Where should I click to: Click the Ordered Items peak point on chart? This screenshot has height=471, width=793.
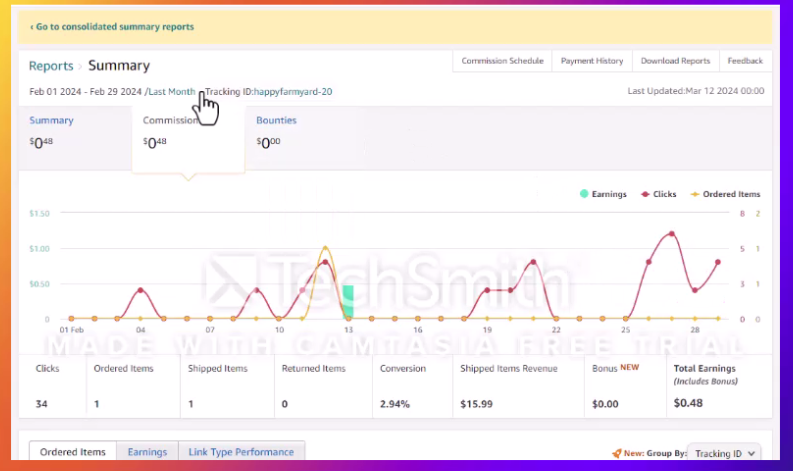click(x=325, y=248)
